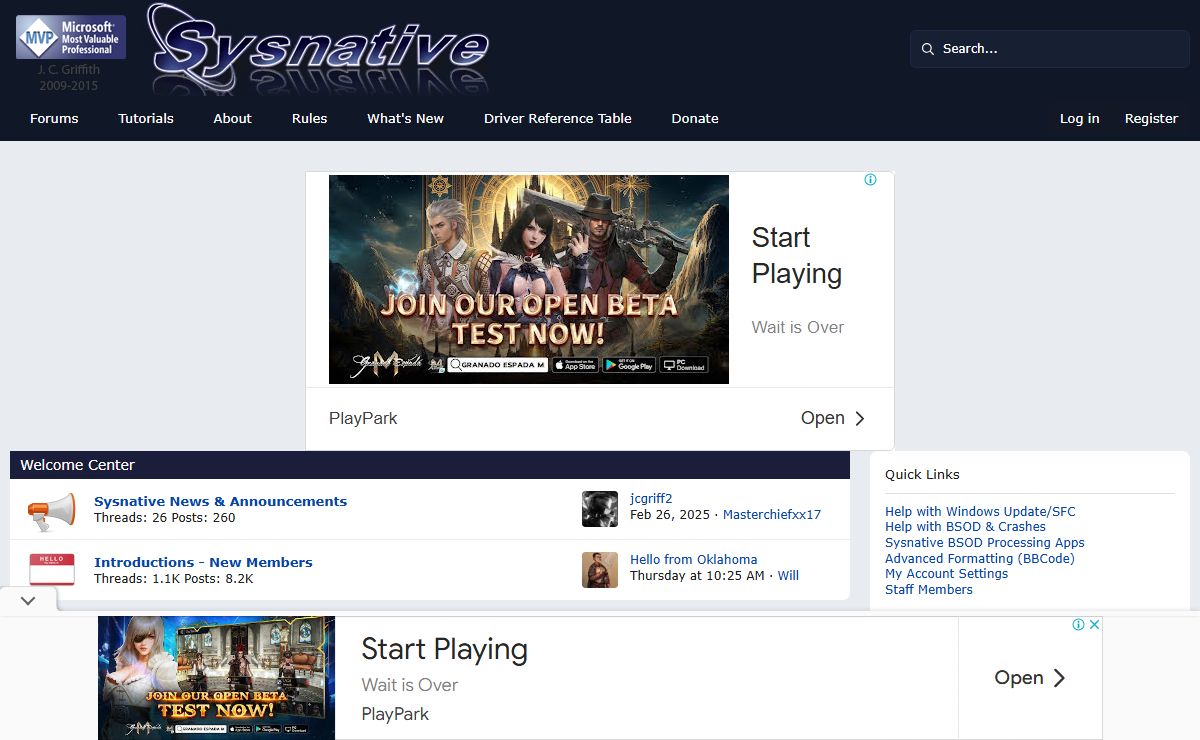Click Google Play badge in top ad
Viewport: 1200px width, 740px height.
point(628,365)
